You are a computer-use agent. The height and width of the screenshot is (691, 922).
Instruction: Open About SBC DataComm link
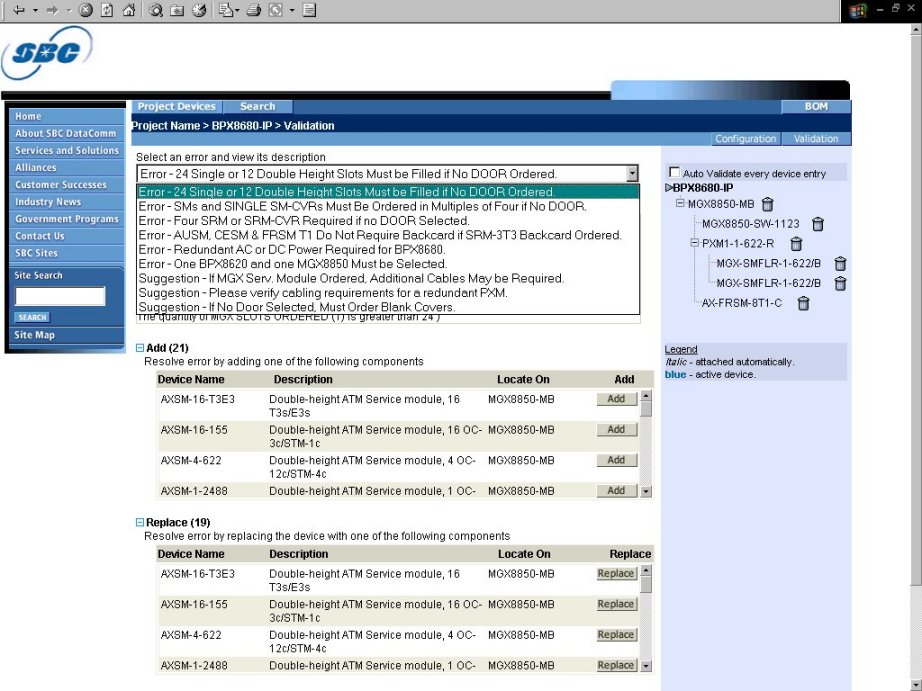coord(66,133)
